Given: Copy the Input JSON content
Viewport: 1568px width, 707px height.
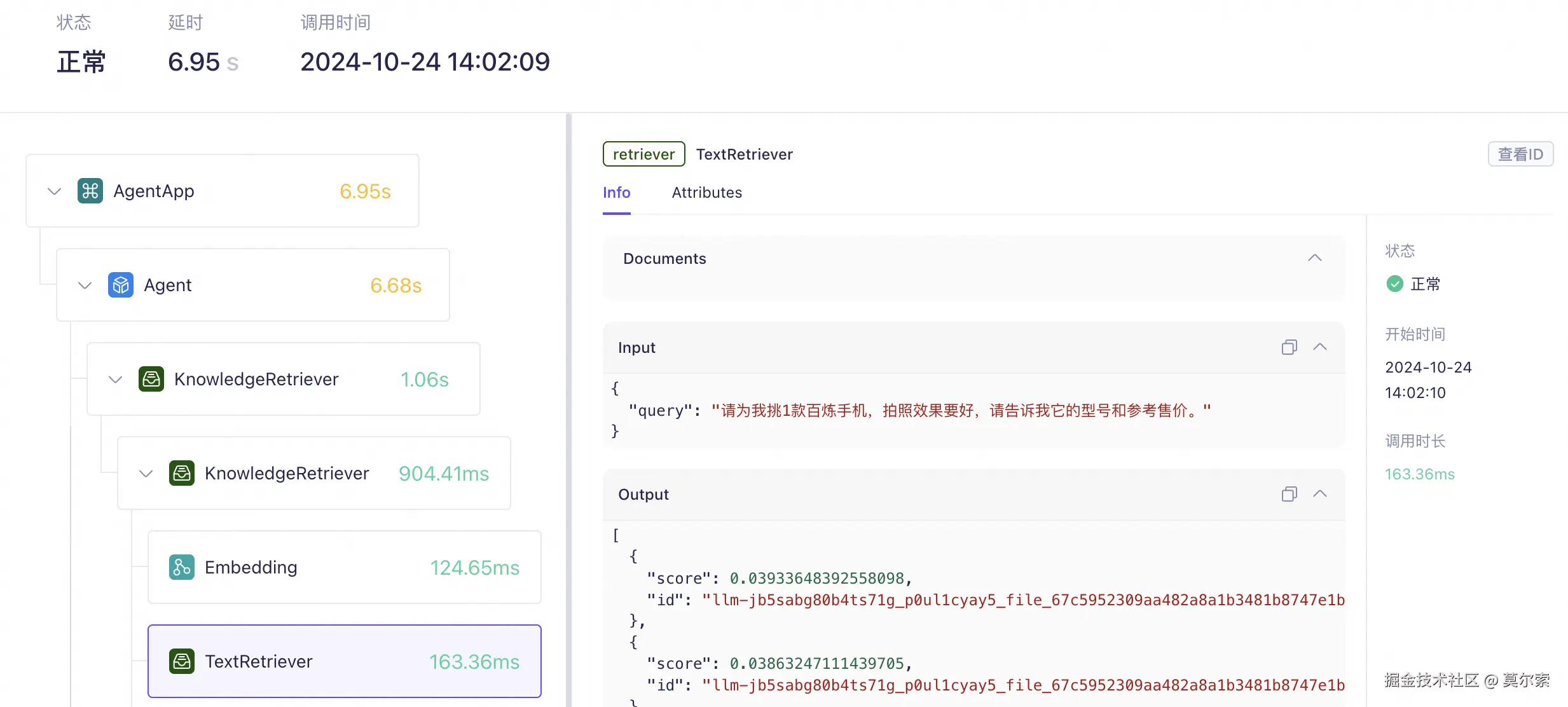Looking at the screenshot, I should (1289, 347).
